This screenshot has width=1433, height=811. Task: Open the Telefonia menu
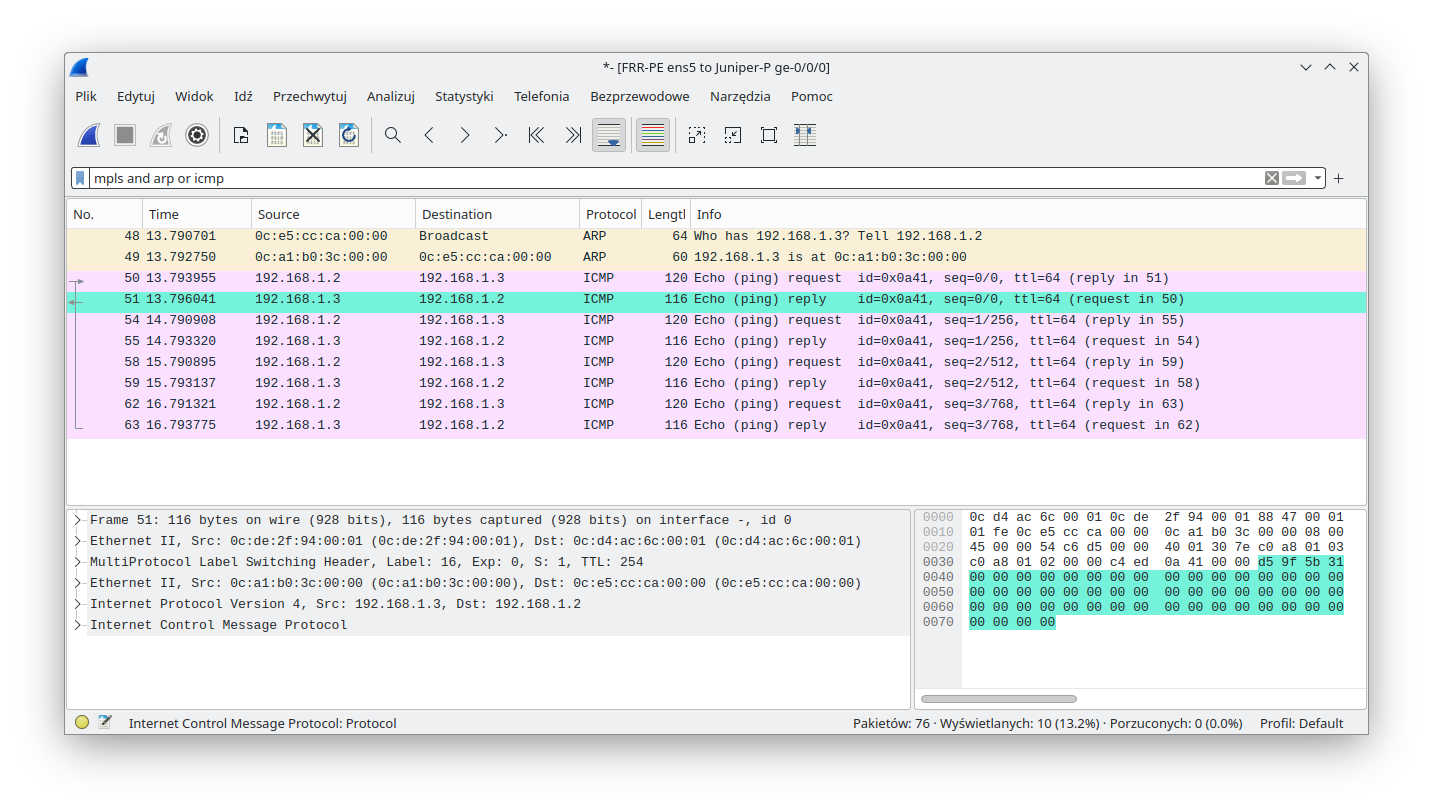542,96
